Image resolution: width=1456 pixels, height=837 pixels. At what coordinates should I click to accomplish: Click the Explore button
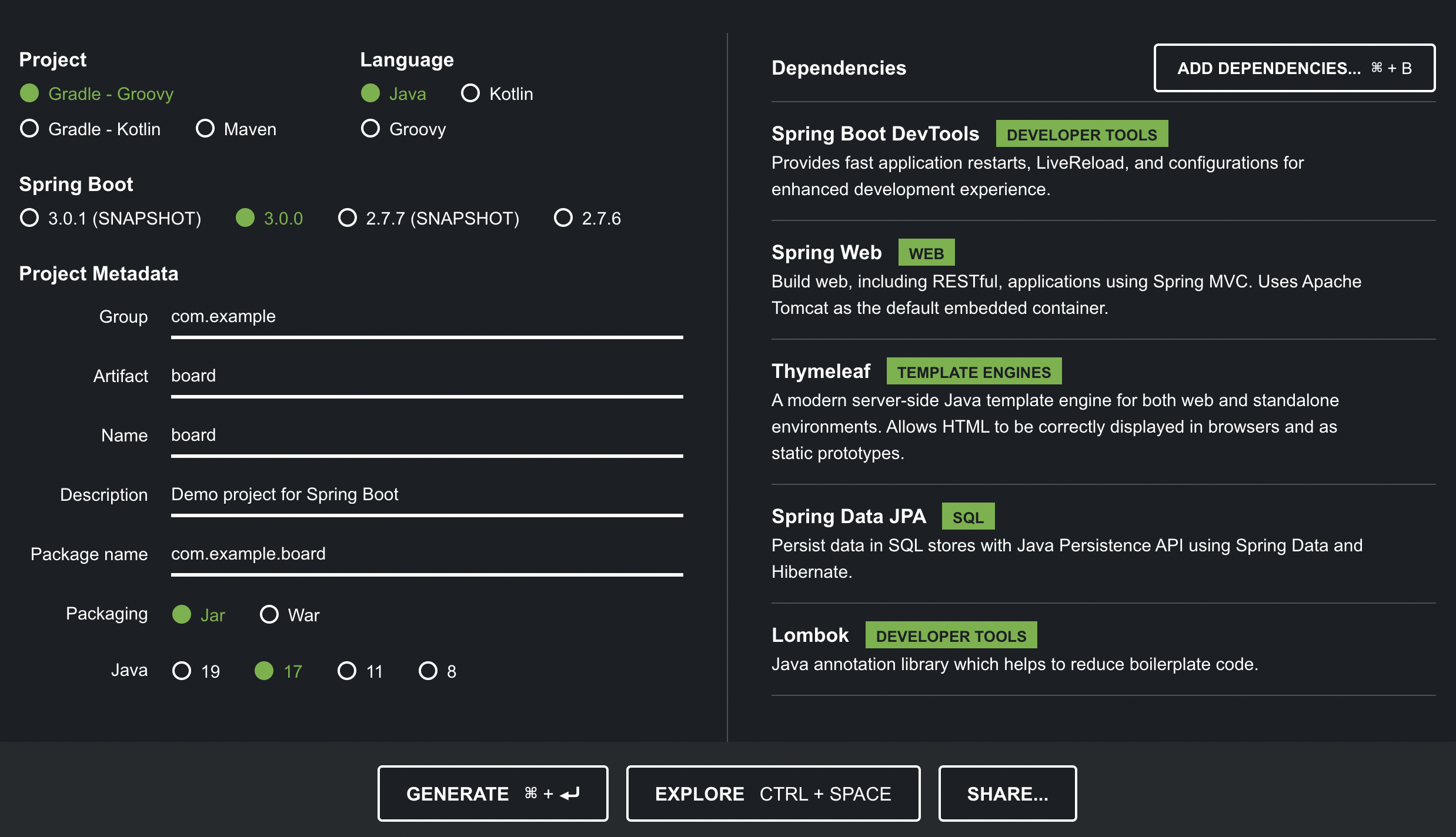pyautogui.click(x=773, y=794)
